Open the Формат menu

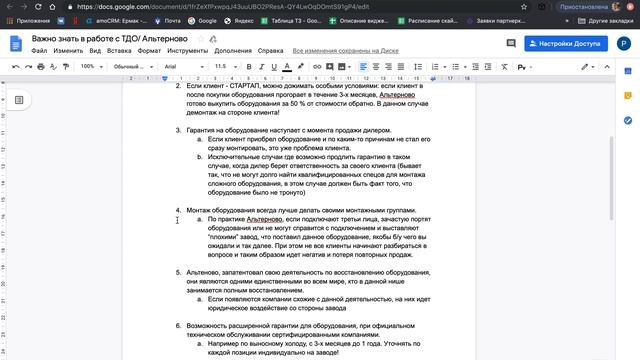point(149,51)
